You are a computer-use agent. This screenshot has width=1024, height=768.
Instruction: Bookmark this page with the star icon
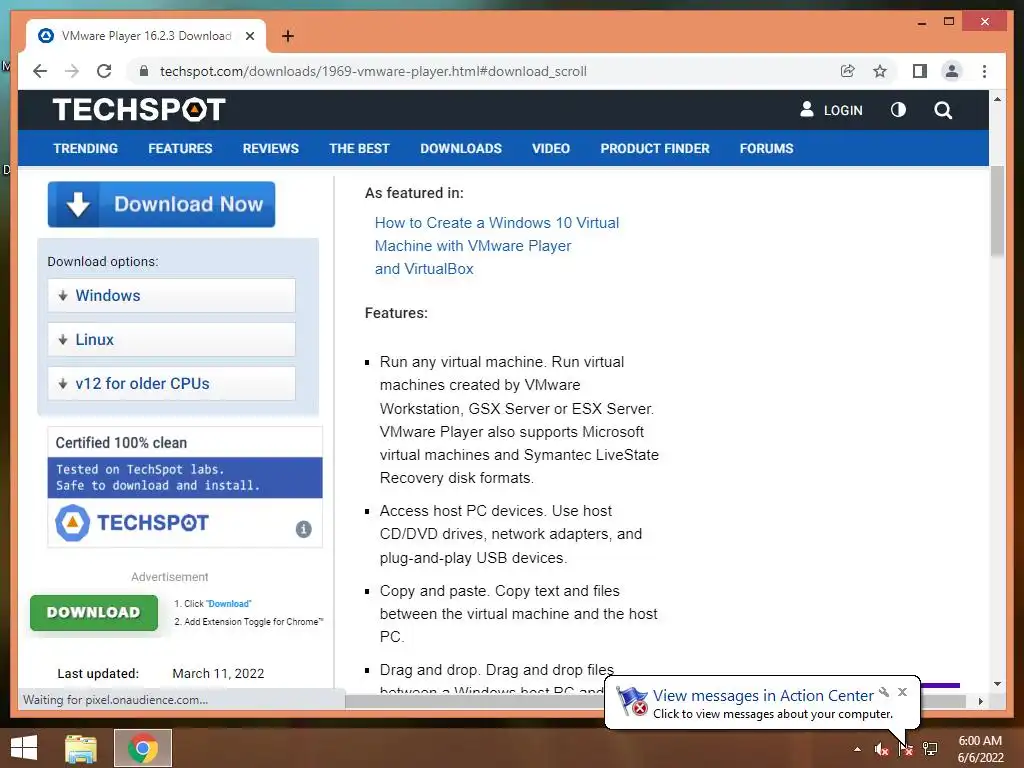point(880,71)
